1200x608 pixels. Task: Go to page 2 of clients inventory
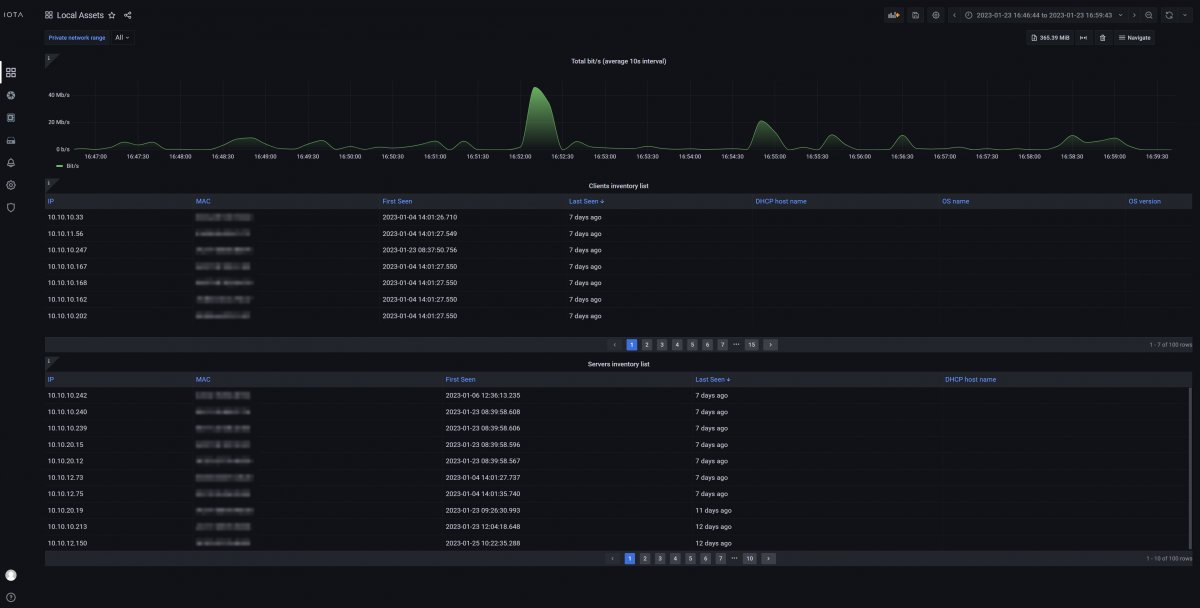coord(646,344)
